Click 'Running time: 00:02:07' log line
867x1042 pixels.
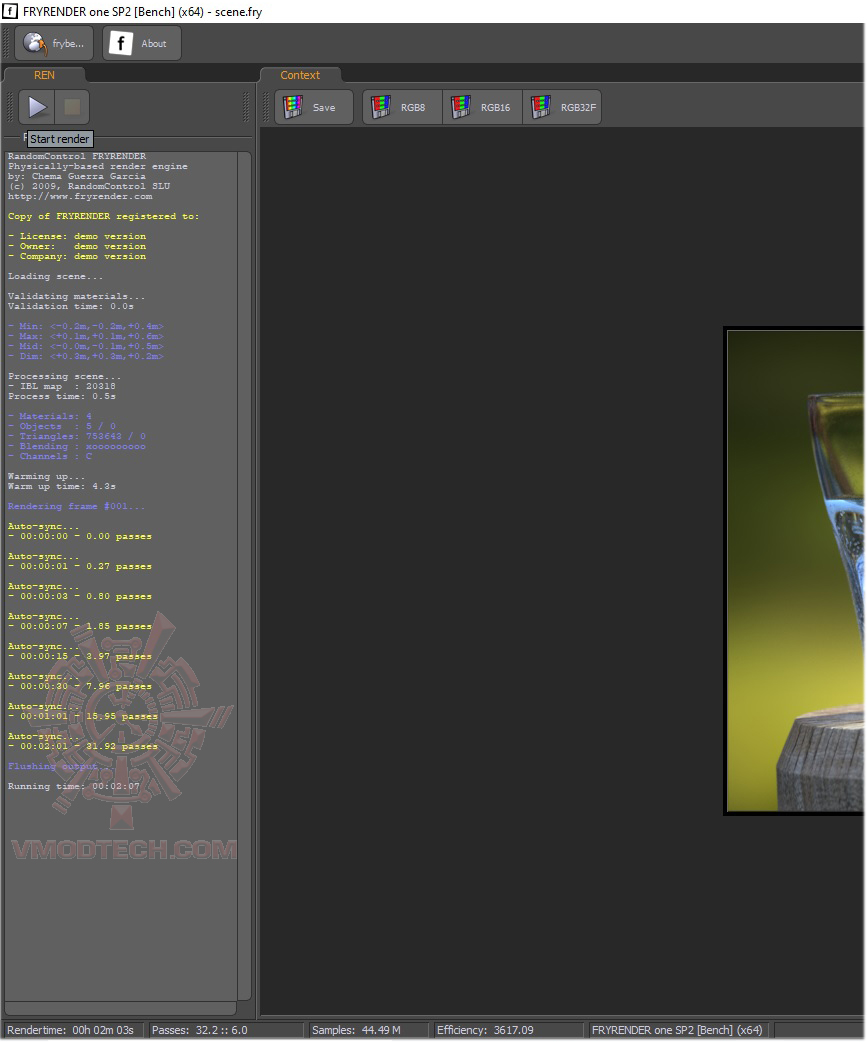click(74, 785)
